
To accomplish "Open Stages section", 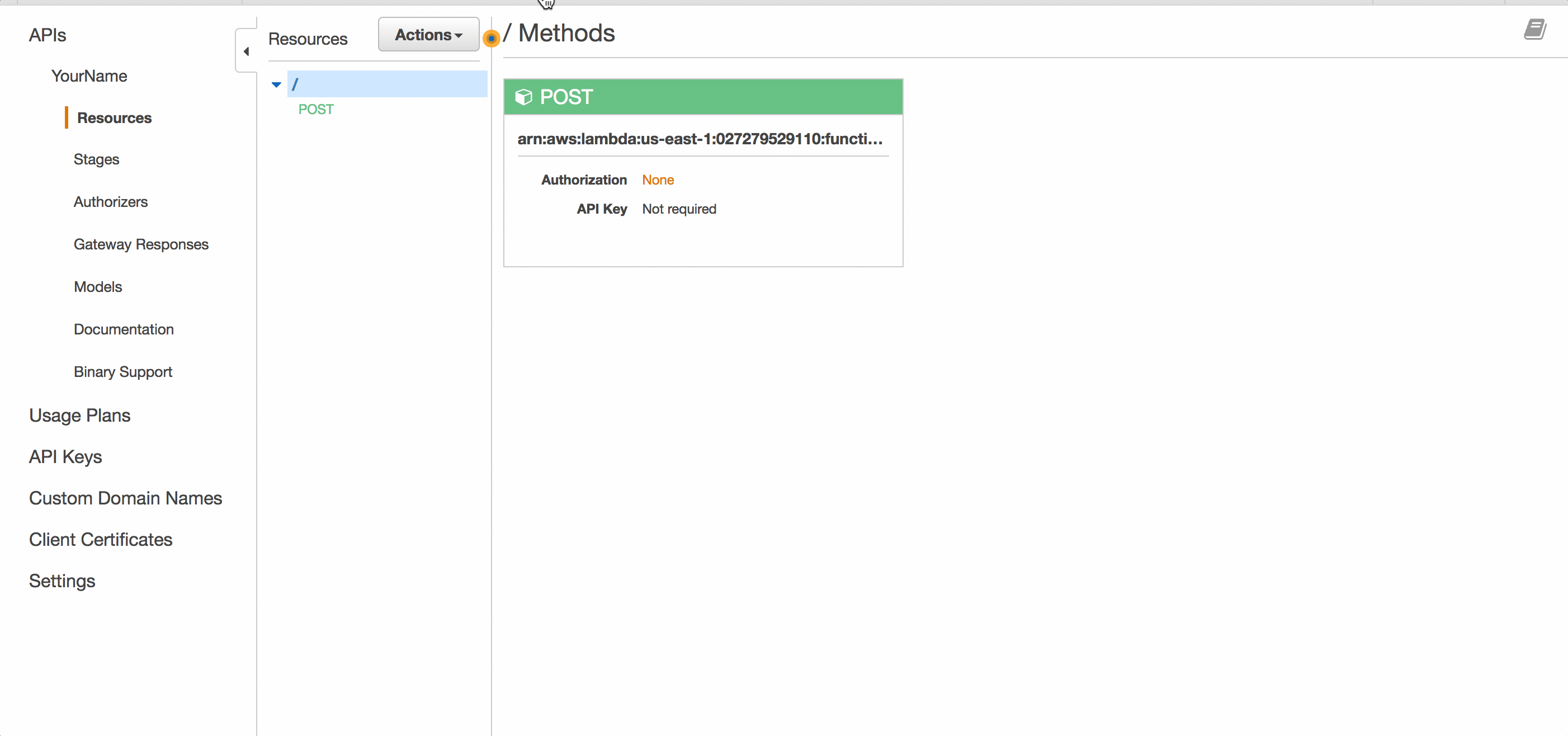I will click(x=96, y=159).
